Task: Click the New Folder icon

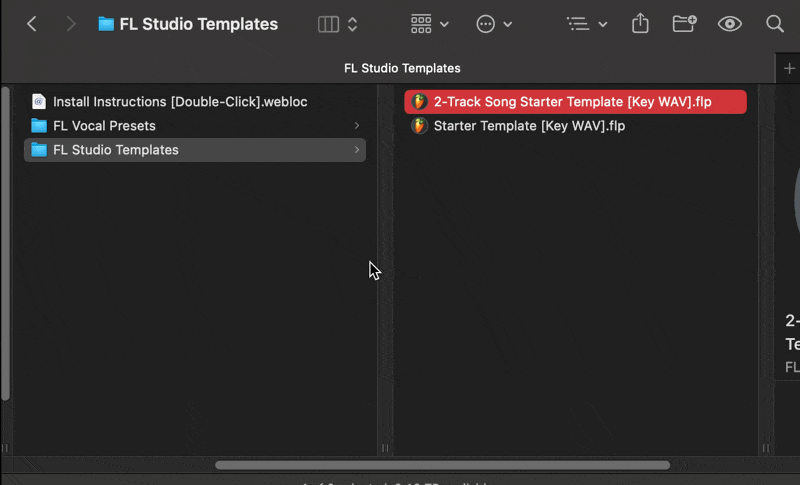Action: pyautogui.click(x=684, y=24)
